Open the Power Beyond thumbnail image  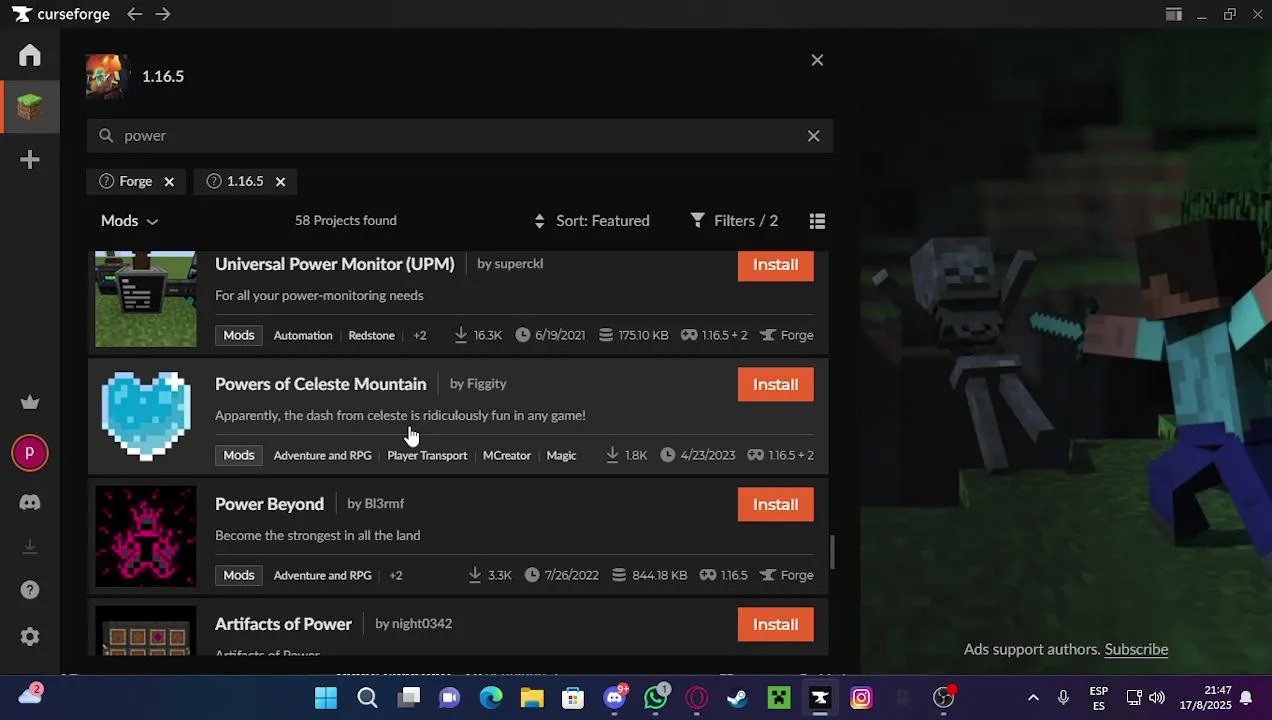(146, 536)
